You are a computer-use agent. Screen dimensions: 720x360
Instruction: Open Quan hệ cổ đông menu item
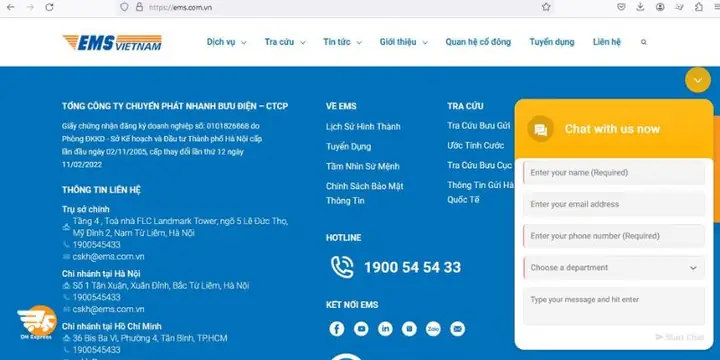(x=478, y=42)
